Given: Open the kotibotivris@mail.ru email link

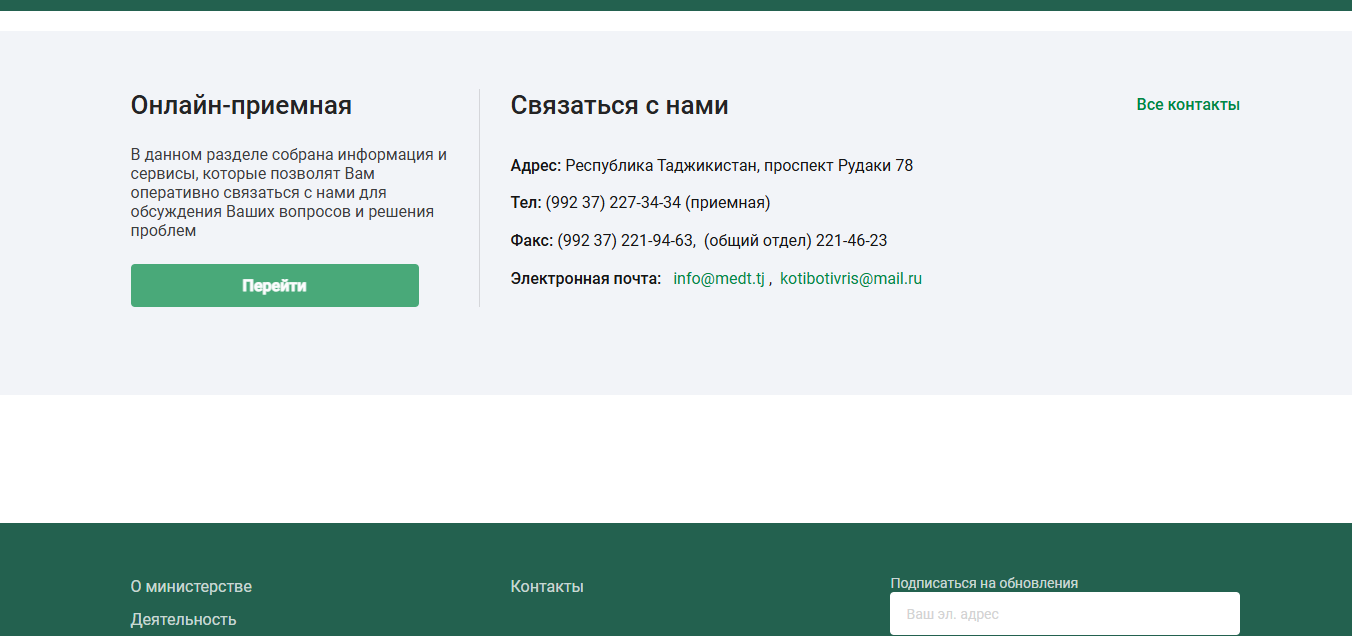Looking at the screenshot, I should (x=850, y=279).
